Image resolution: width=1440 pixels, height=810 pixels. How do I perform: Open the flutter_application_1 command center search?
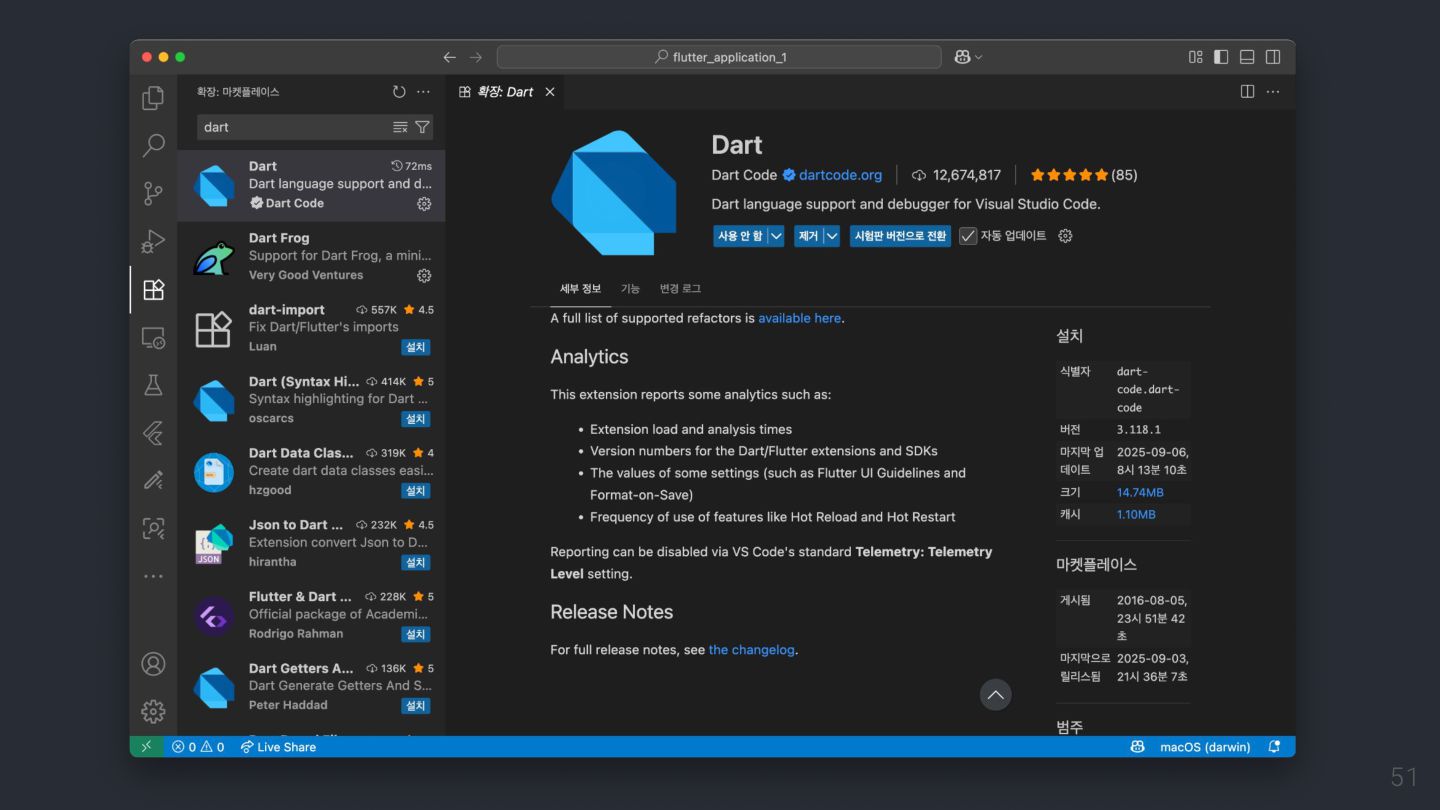click(x=719, y=57)
